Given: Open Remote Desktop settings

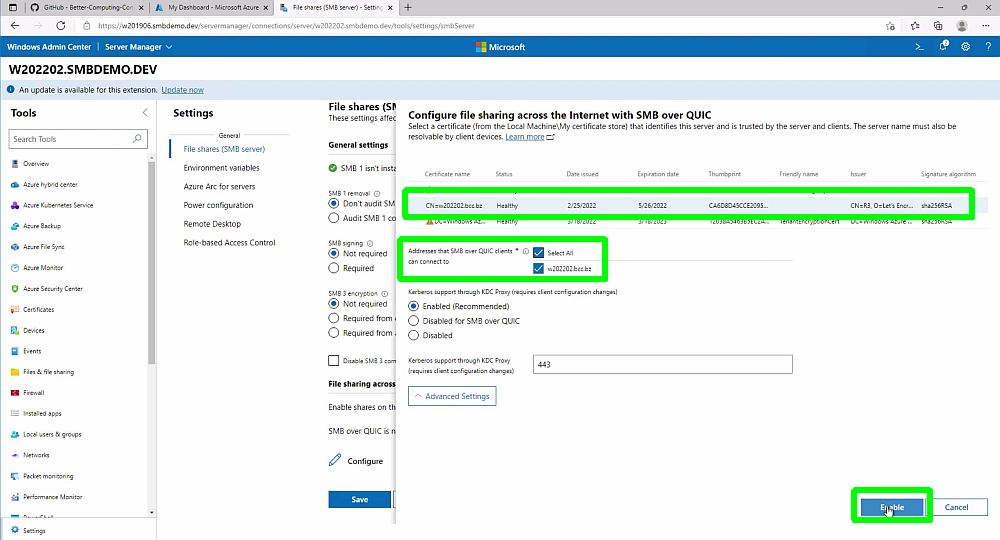Looking at the screenshot, I should point(212,224).
